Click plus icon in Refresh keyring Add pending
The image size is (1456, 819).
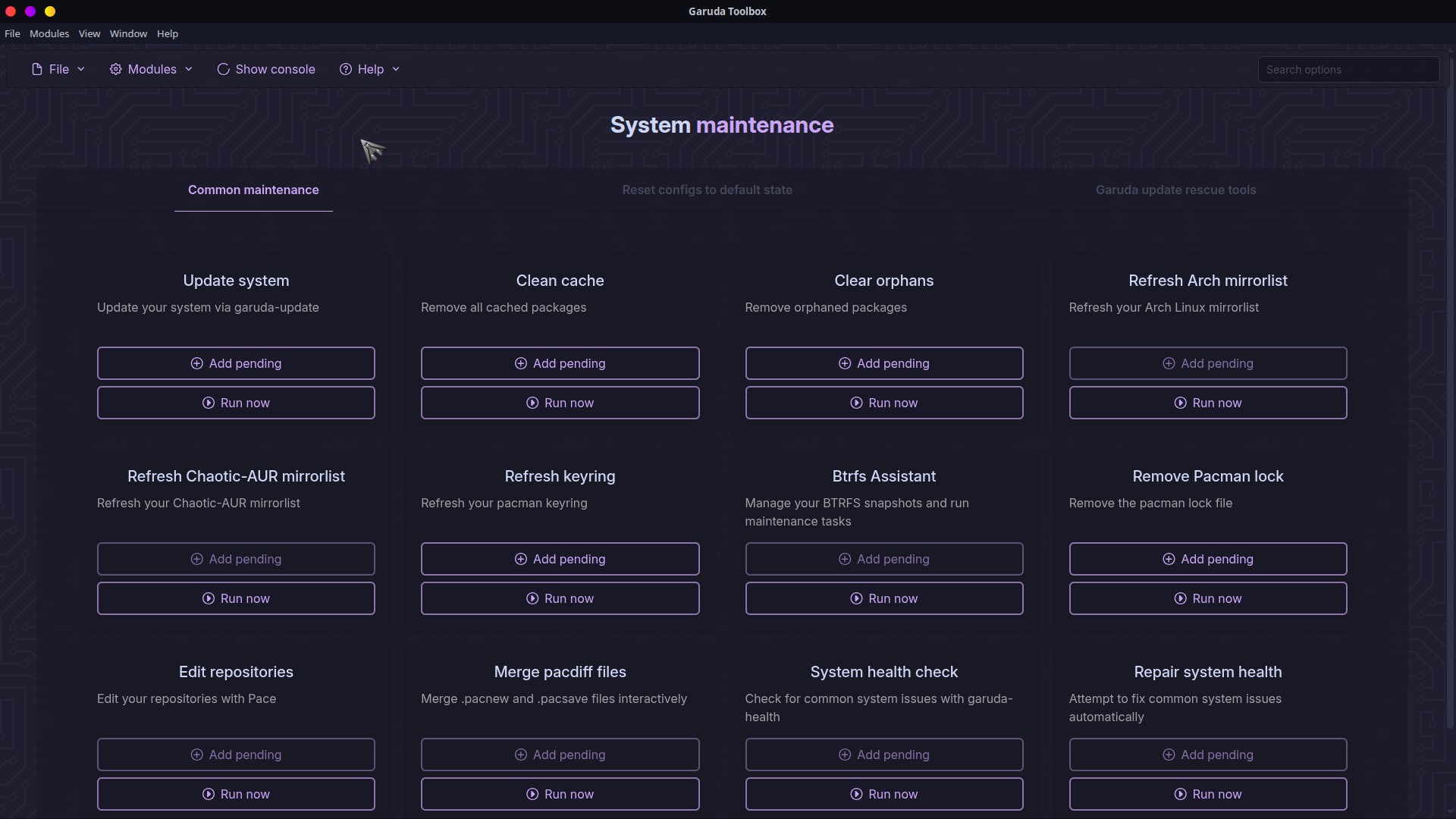pyautogui.click(x=520, y=559)
